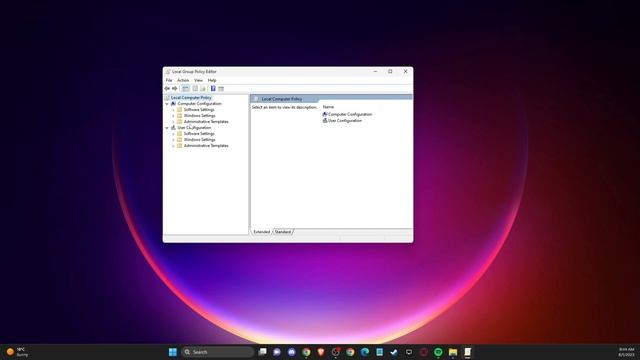Select Software Settings label under Computer Configuration
Viewport: 640px width, 360px height.
[x=199, y=110]
